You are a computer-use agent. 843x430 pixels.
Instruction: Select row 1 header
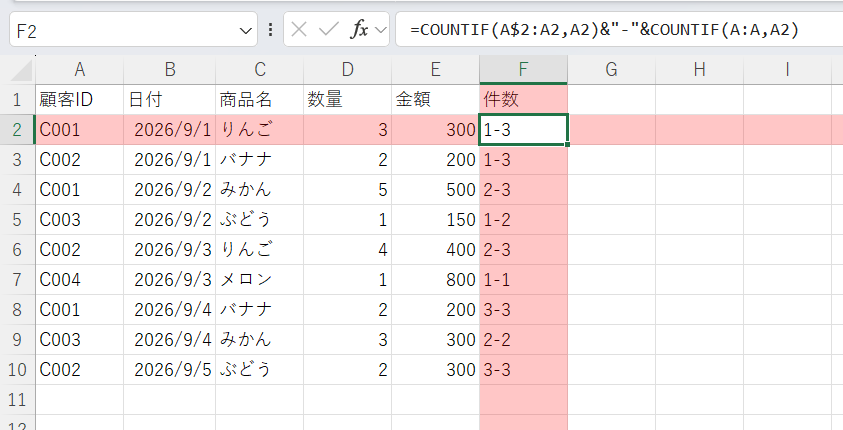[x=17, y=99]
